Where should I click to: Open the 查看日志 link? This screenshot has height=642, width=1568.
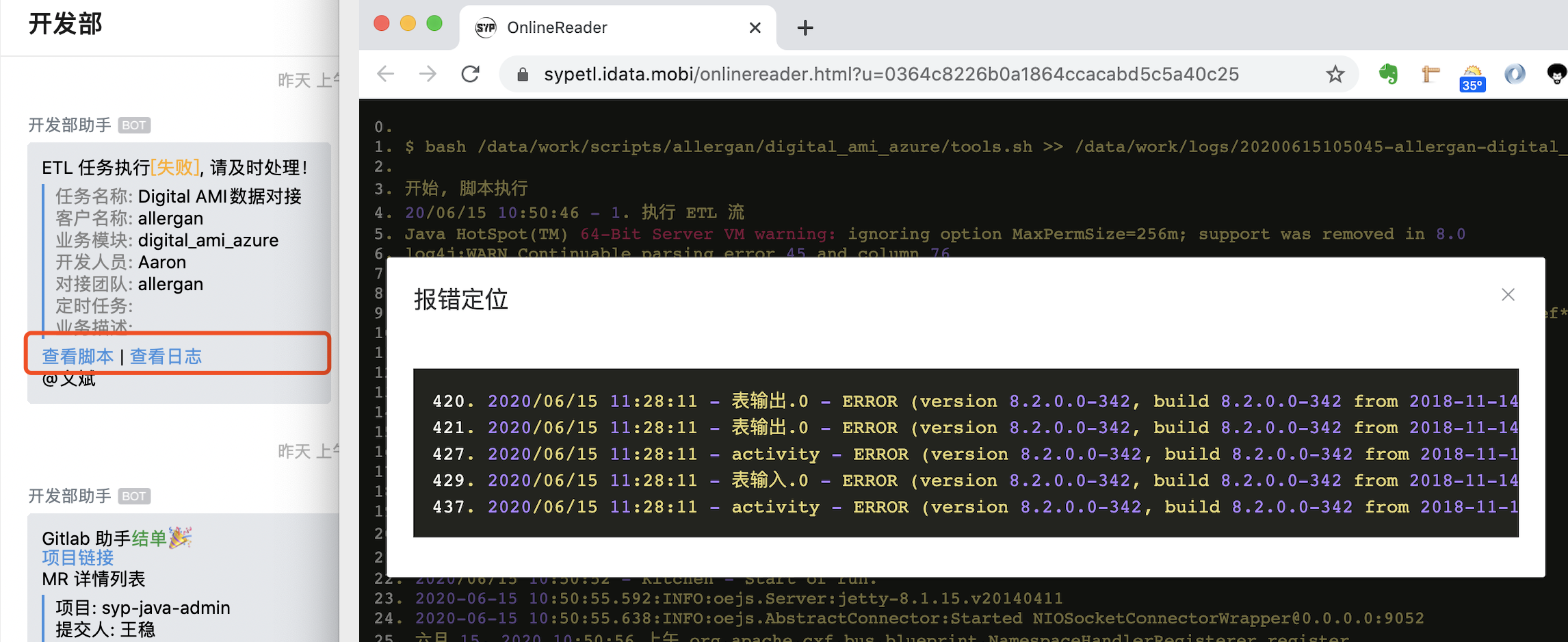[x=166, y=356]
